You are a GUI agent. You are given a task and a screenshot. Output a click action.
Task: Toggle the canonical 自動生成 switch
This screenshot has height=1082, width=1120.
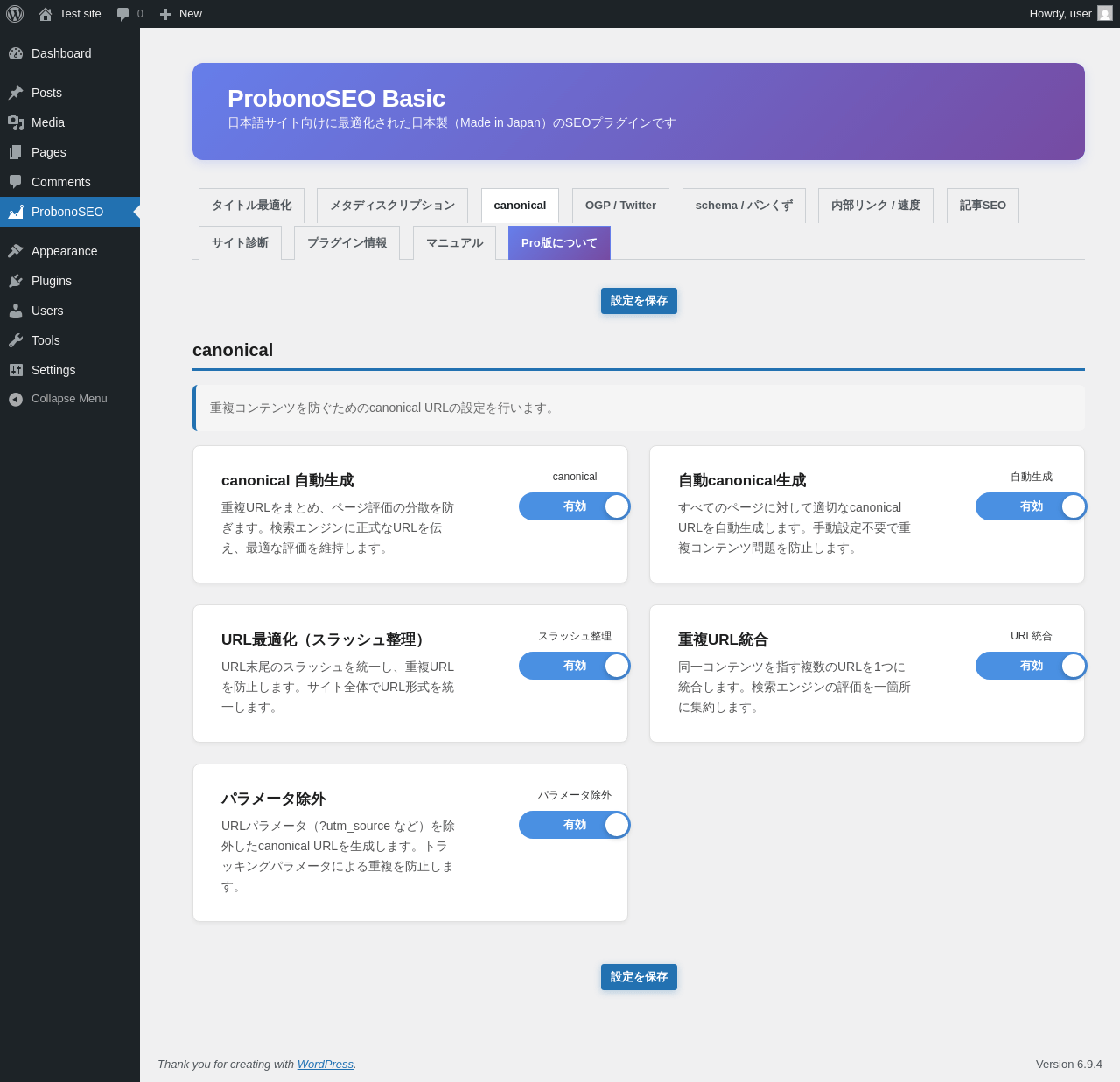click(575, 506)
